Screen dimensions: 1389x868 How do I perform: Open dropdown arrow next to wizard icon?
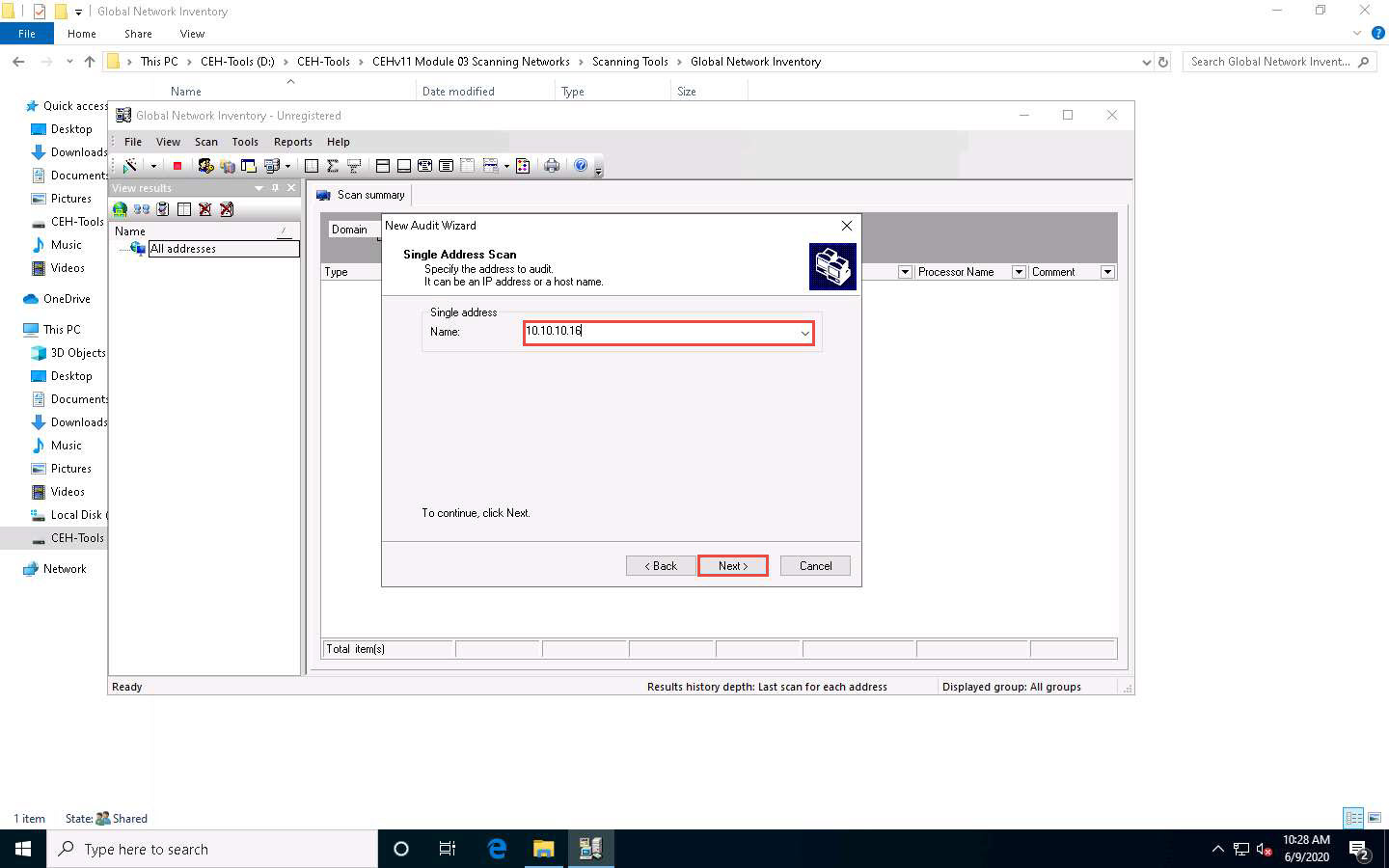[x=153, y=166]
